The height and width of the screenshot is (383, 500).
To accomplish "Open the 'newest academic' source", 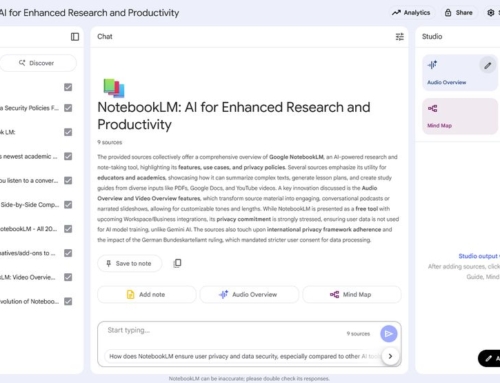I will click(29, 156).
